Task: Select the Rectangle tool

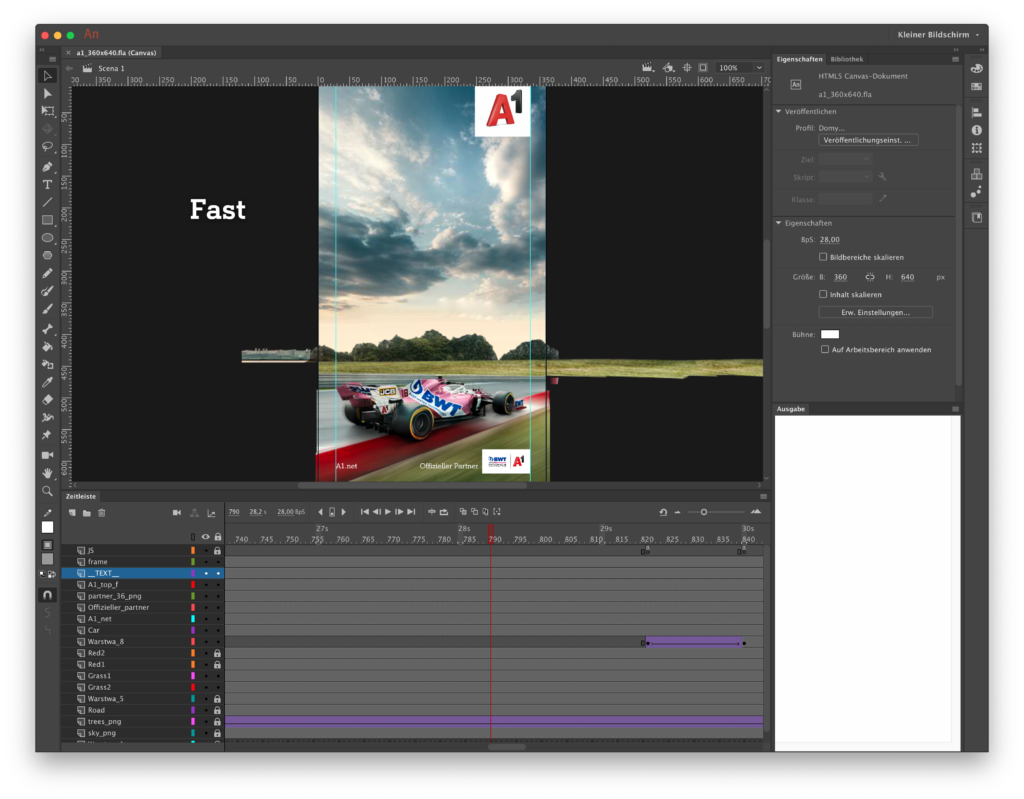Action: pyautogui.click(x=48, y=220)
